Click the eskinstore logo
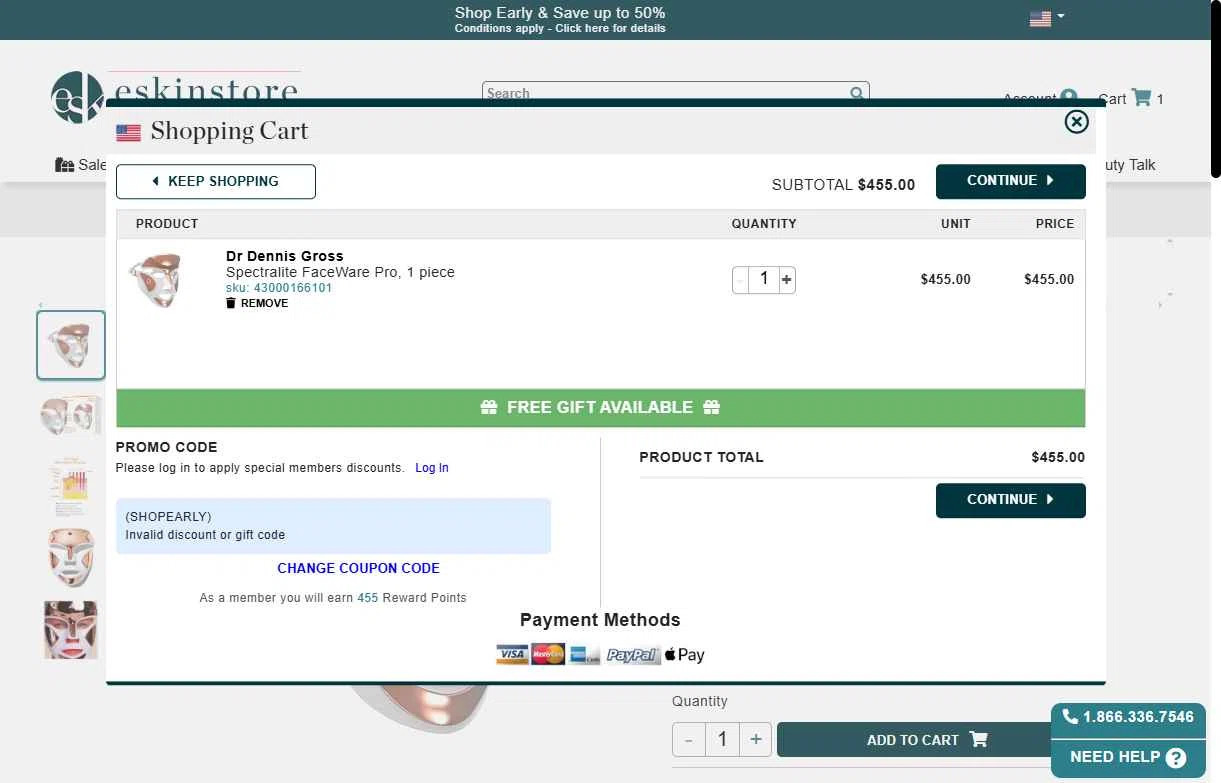The height and width of the screenshot is (783, 1221). pos(176,96)
